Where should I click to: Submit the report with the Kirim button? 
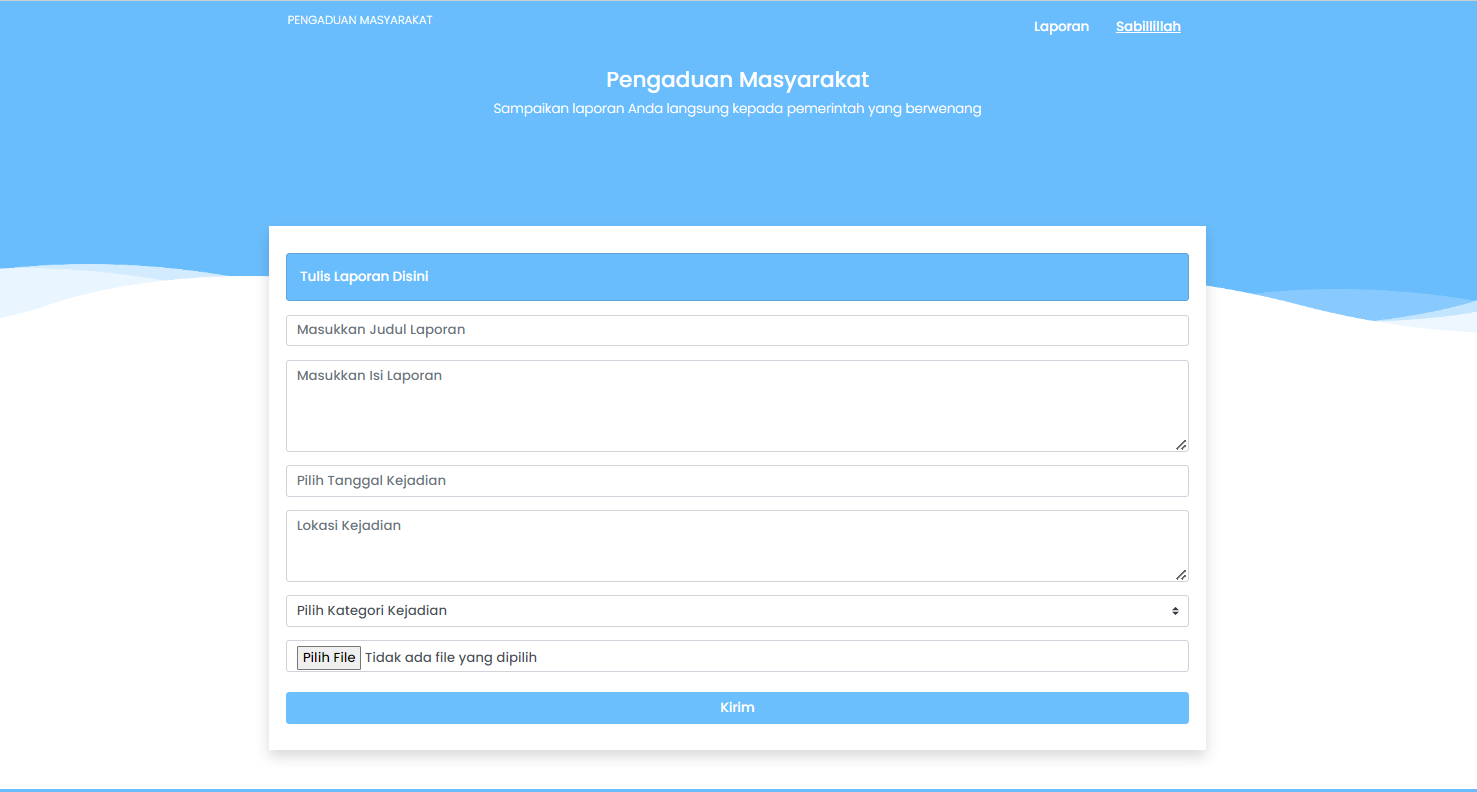[x=737, y=708]
